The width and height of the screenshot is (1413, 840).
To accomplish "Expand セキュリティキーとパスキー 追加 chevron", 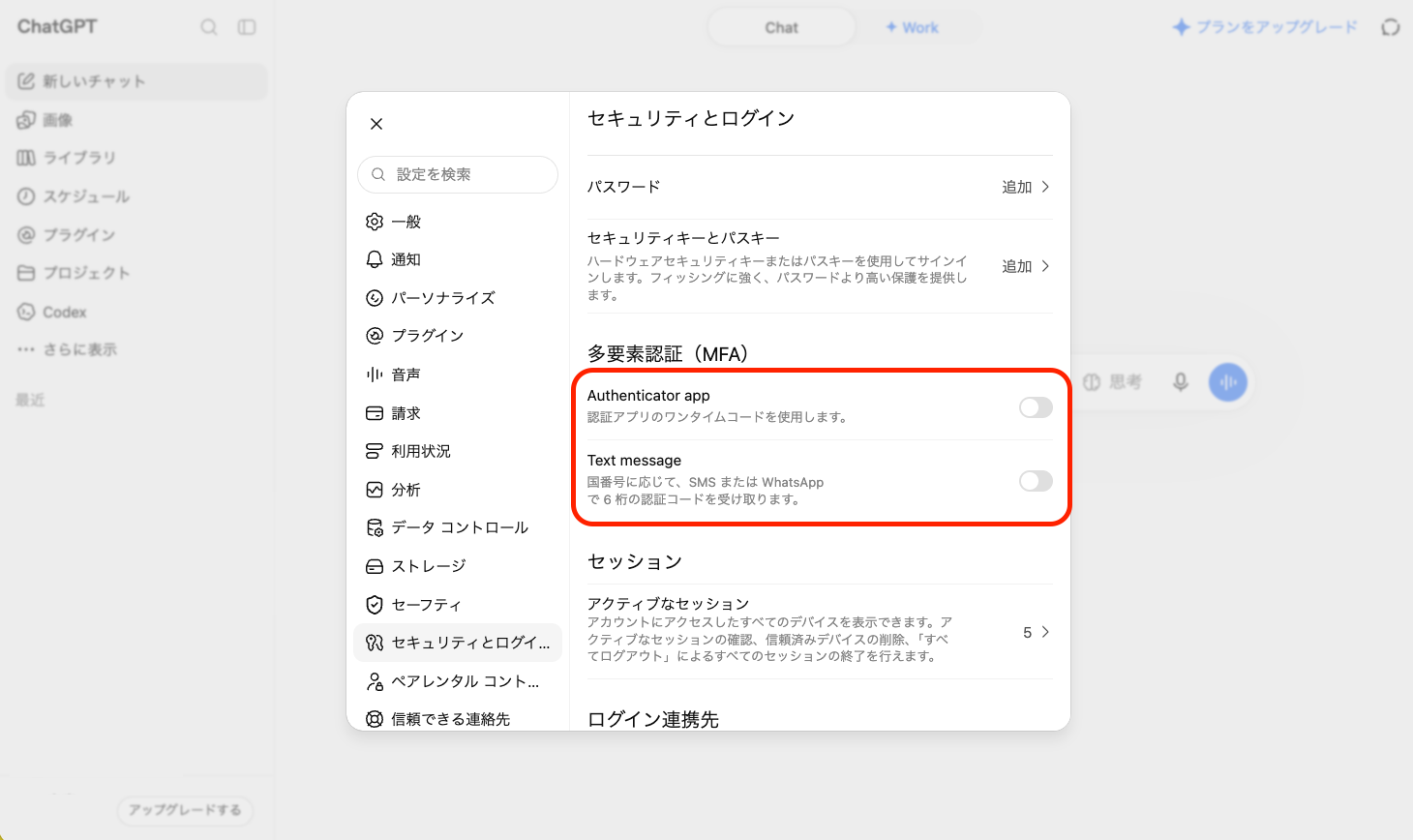I will point(1045,266).
